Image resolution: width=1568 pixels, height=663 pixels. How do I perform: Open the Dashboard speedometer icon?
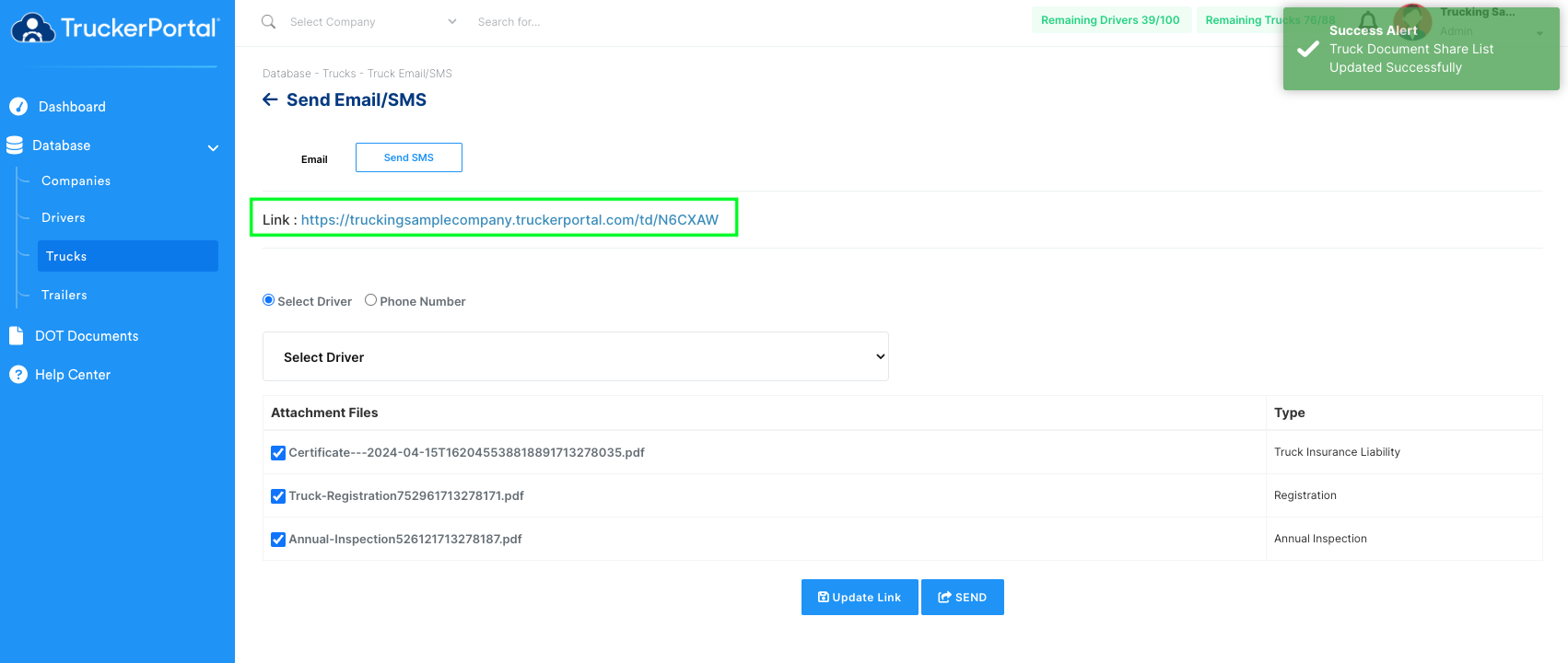click(x=18, y=107)
